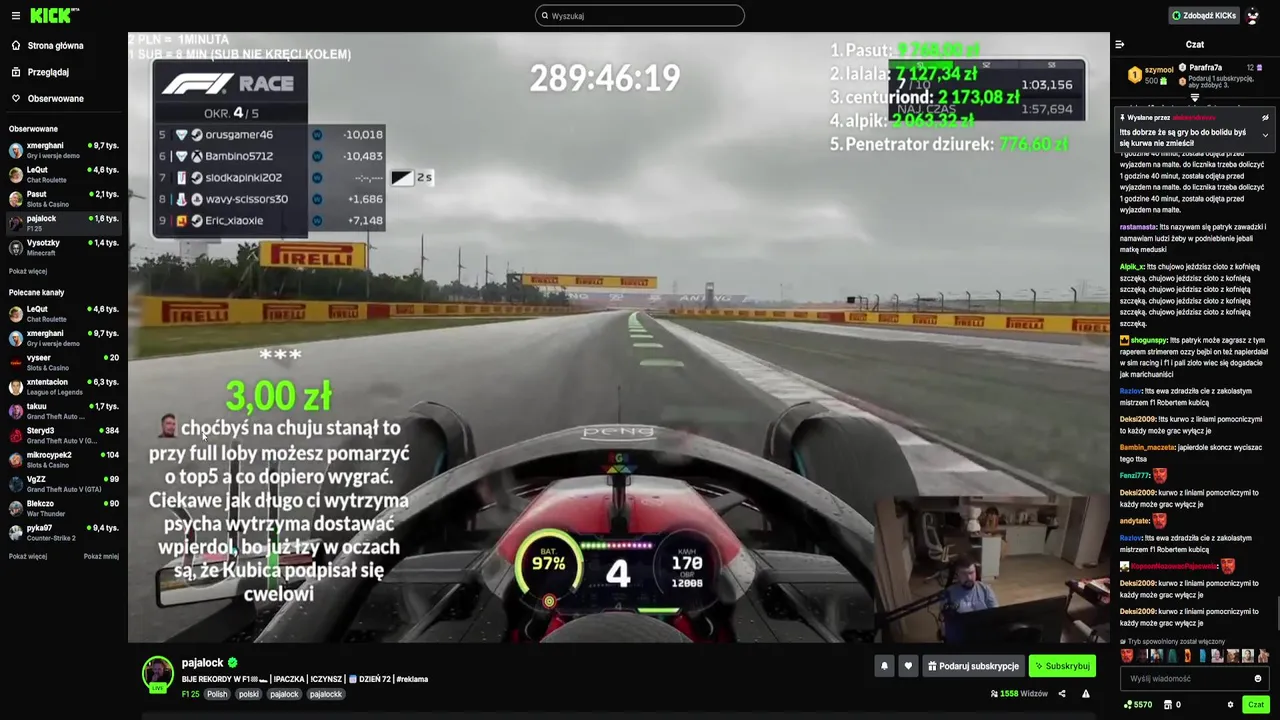Show viewer count 1558 Widzów

click(x=1019, y=694)
